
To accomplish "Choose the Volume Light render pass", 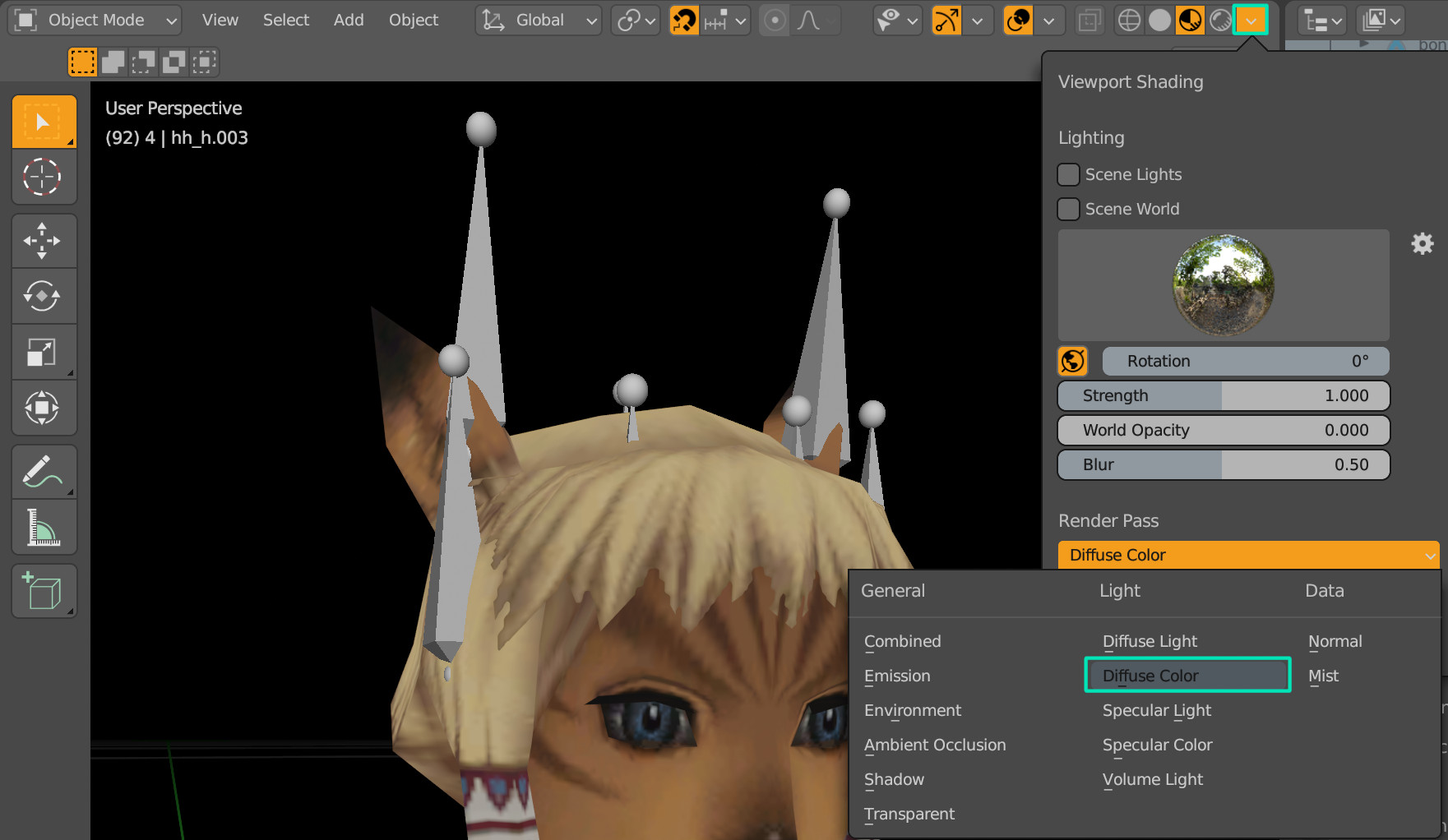I will click(1152, 779).
